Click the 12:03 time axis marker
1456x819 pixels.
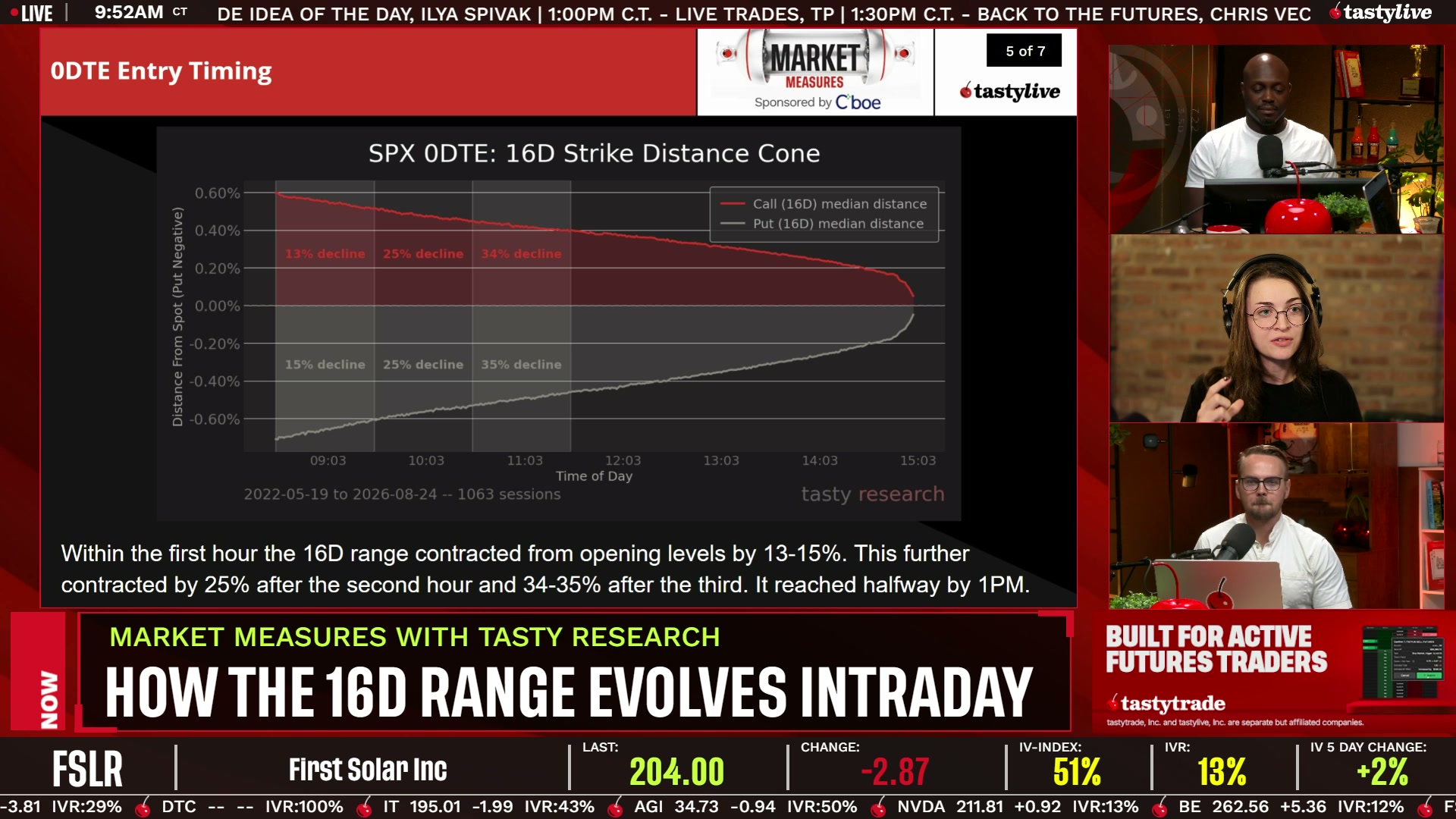click(x=623, y=460)
